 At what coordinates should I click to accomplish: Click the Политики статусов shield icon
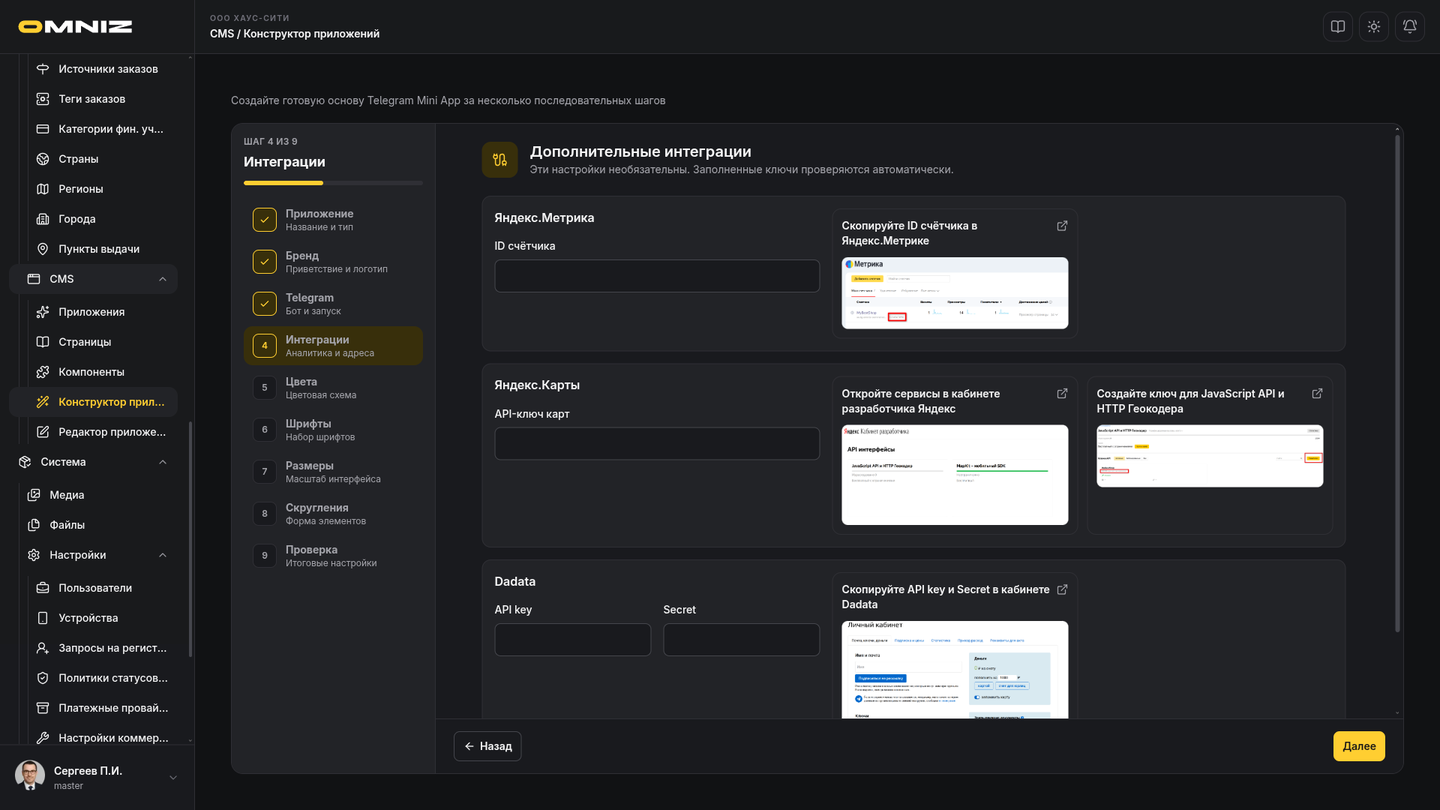click(43, 678)
